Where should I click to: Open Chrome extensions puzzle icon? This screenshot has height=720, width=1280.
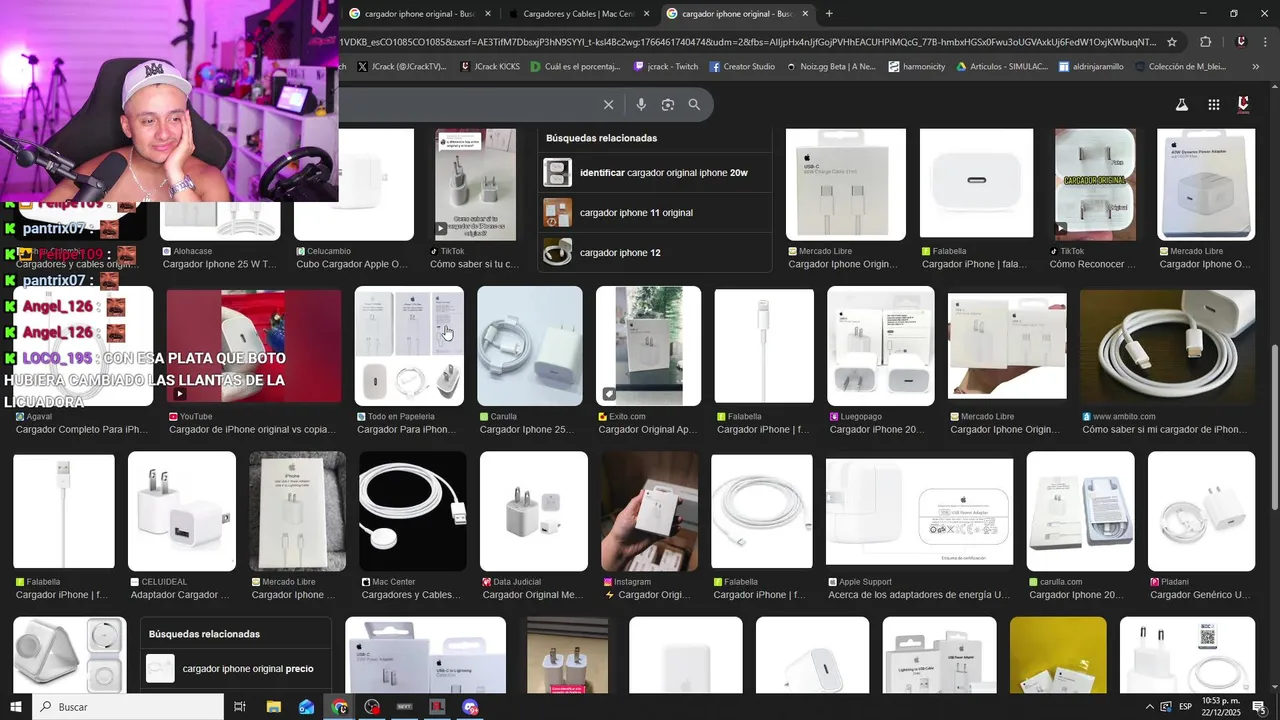point(1205,42)
